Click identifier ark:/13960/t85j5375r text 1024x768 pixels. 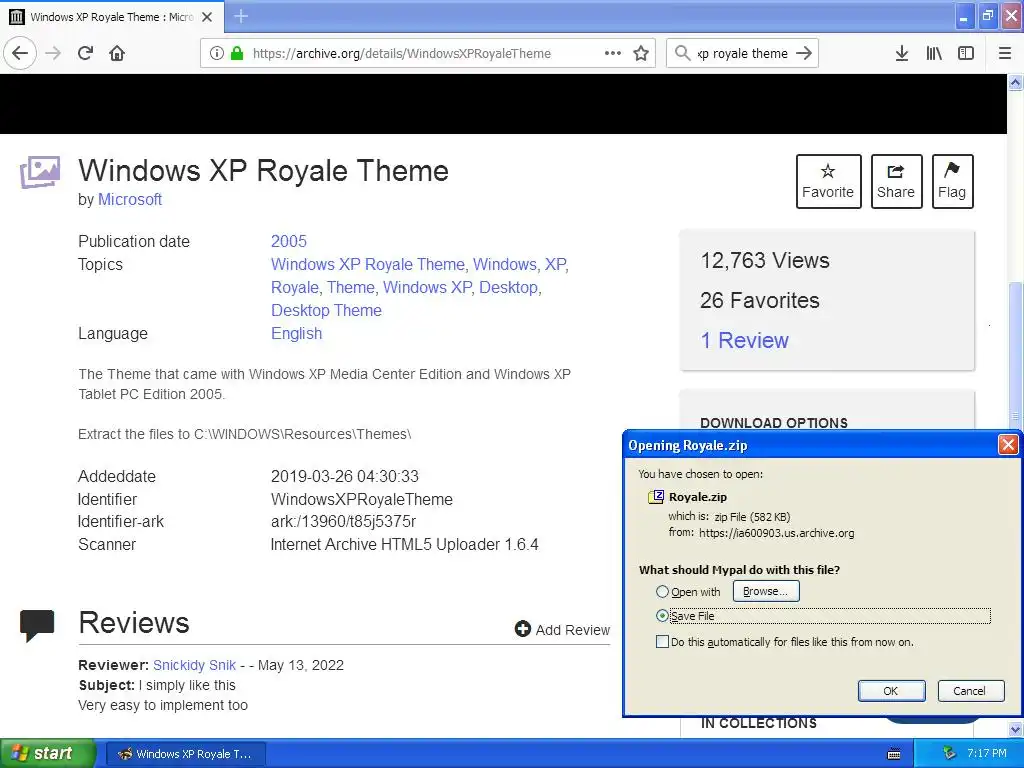point(344,522)
